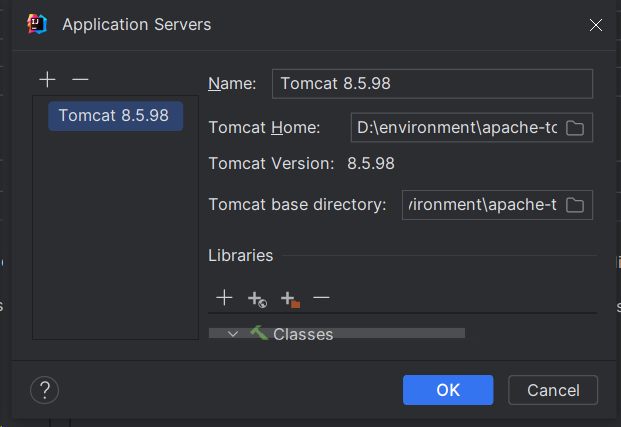Click the Libraries section heading
This screenshot has width=621, height=427.
click(241, 255)
